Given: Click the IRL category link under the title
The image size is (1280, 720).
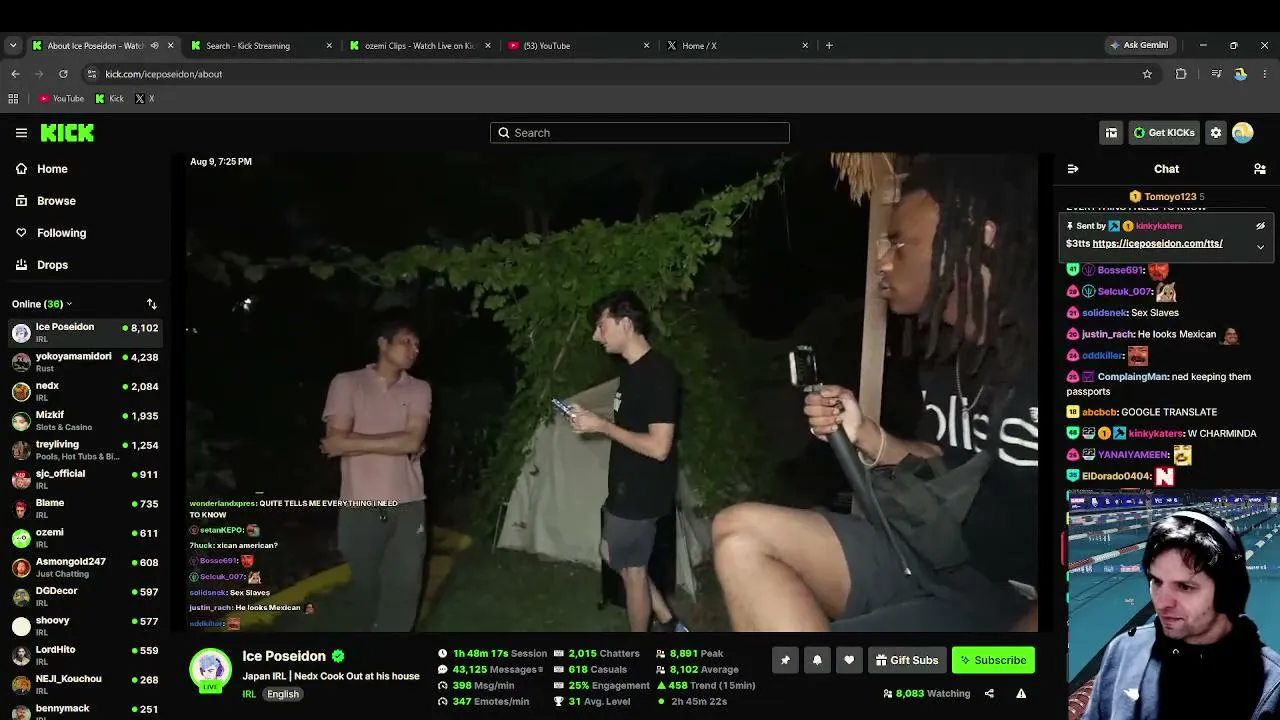Looking at the screenshot, I should (249, 694).
